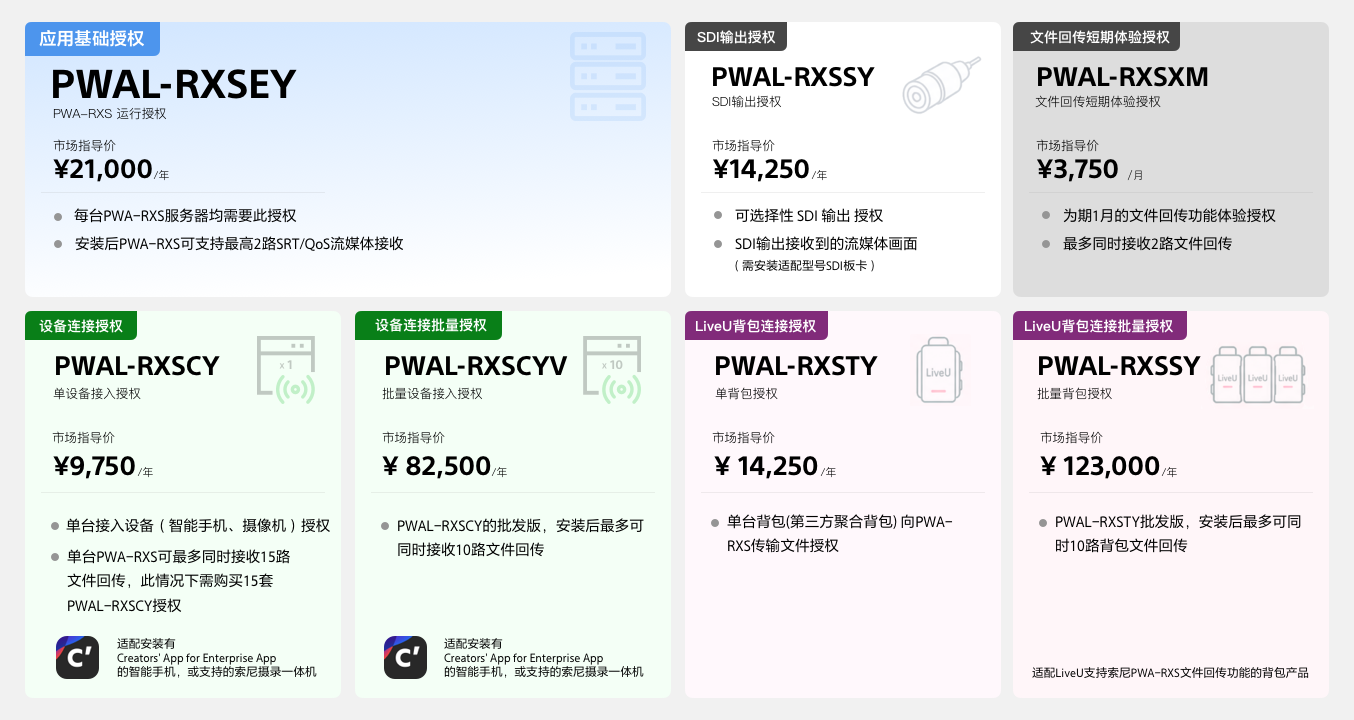Click note 需安装适配型号SDI板卡

[x=805, y=266]
